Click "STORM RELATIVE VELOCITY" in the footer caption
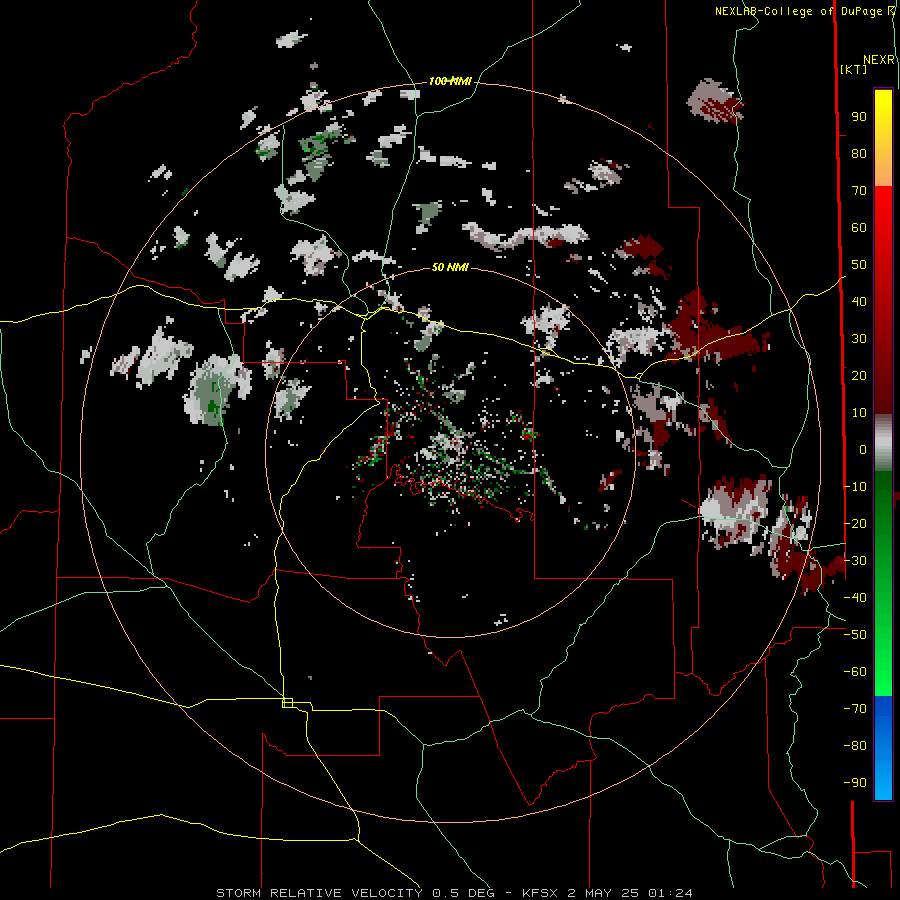 (320, 893)
